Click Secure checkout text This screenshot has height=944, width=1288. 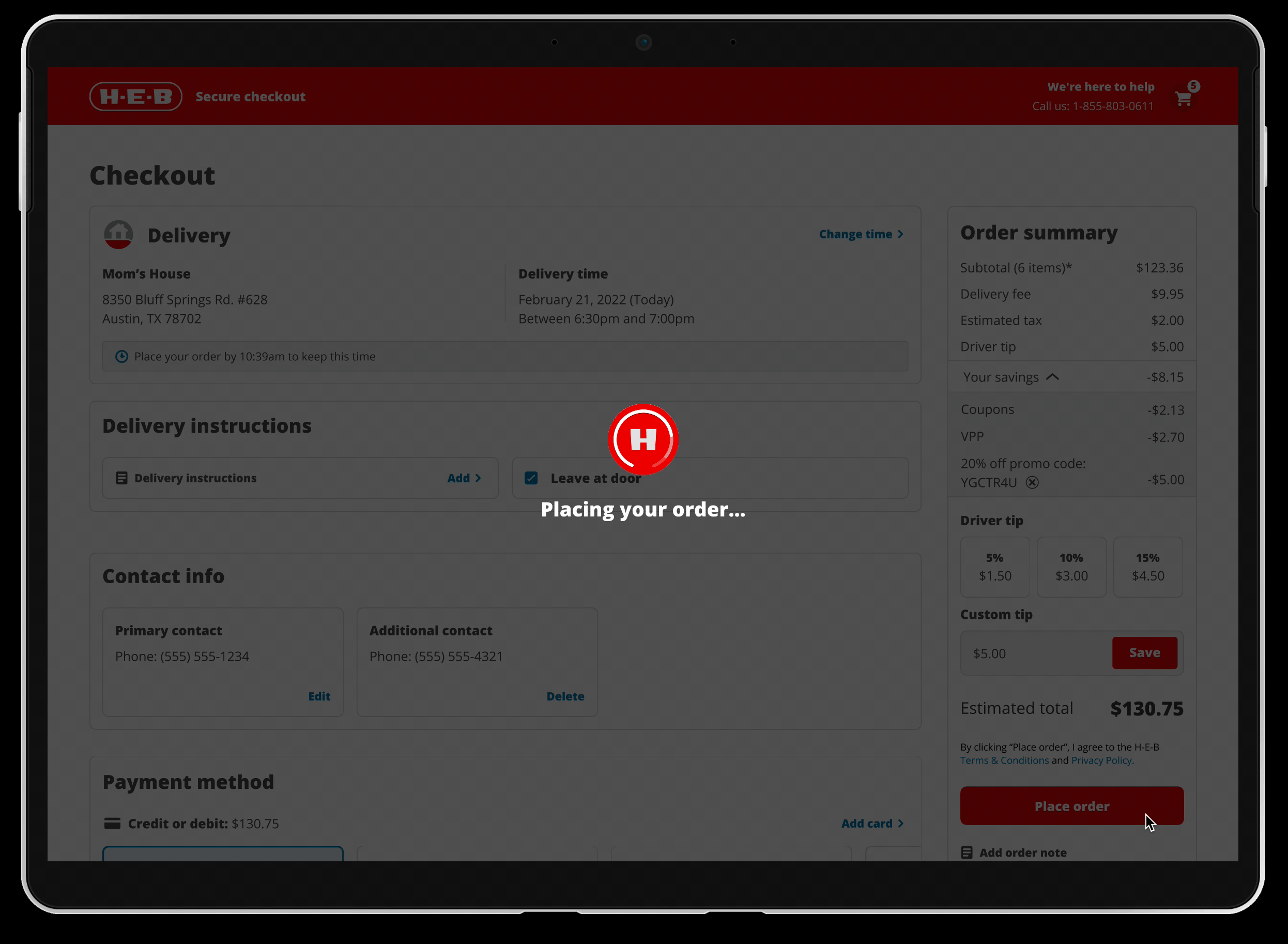pos(250,97)
